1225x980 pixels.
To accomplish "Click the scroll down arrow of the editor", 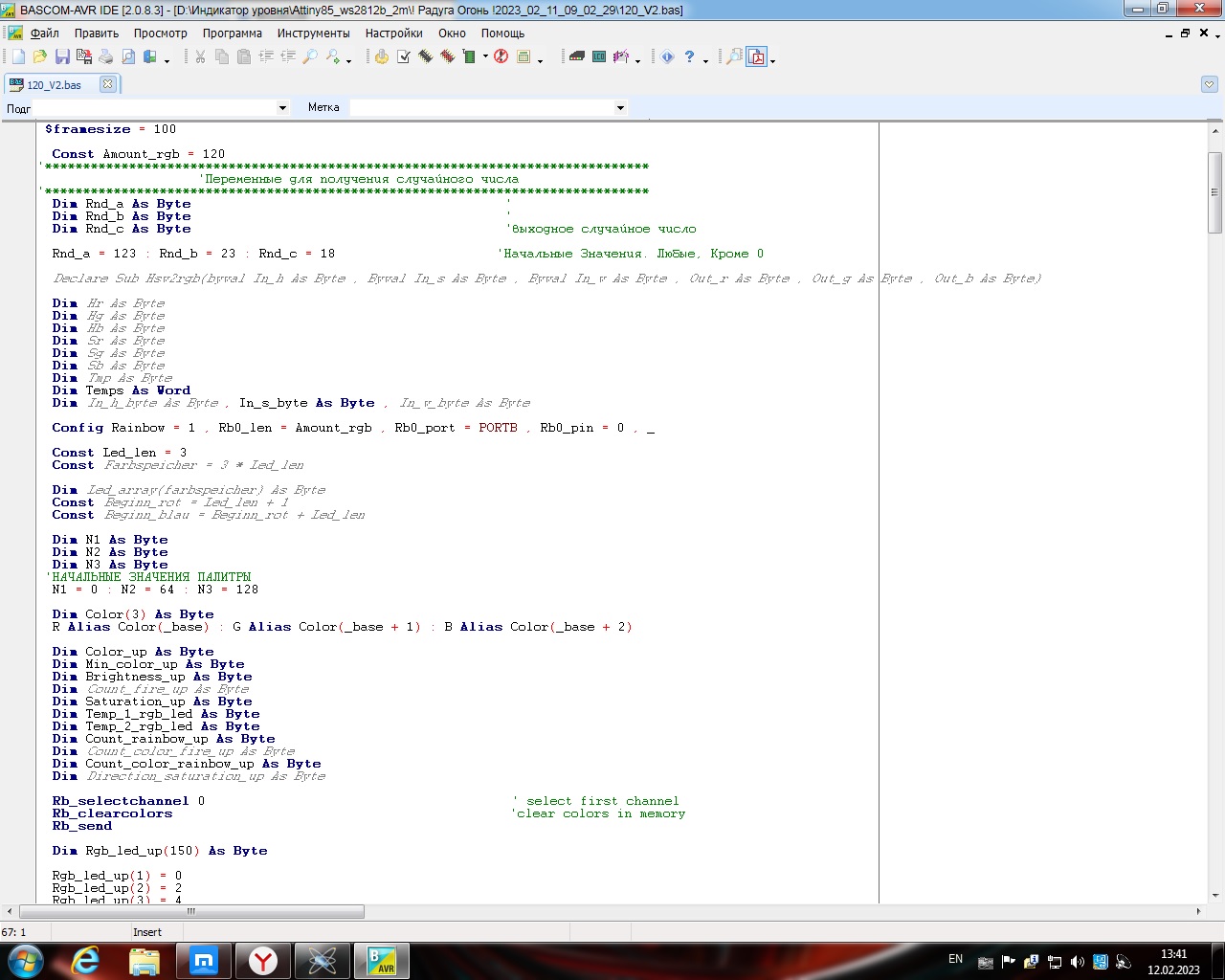I will [1215, 896].
